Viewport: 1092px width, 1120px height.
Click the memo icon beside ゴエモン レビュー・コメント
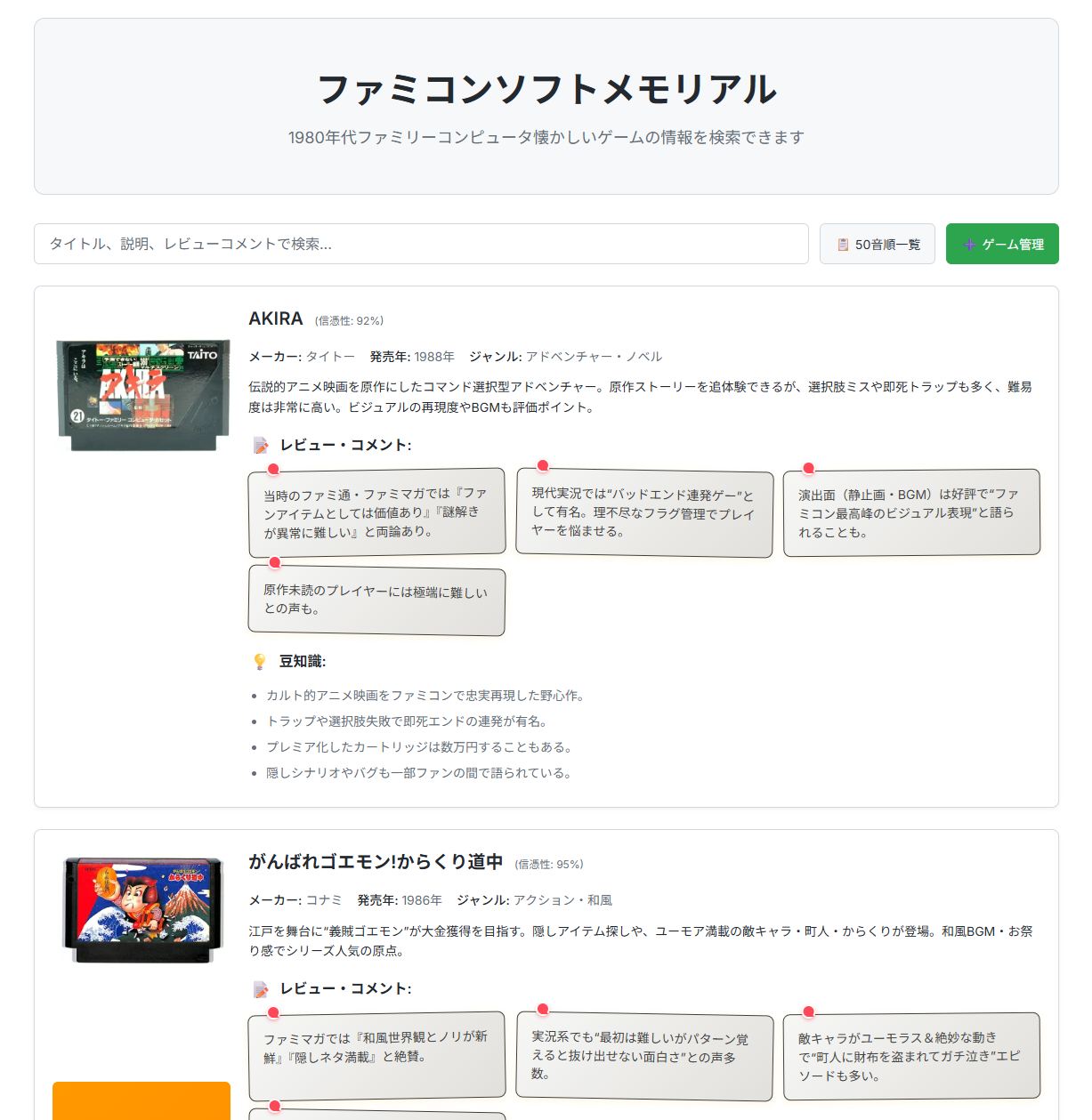pos(261,988)
